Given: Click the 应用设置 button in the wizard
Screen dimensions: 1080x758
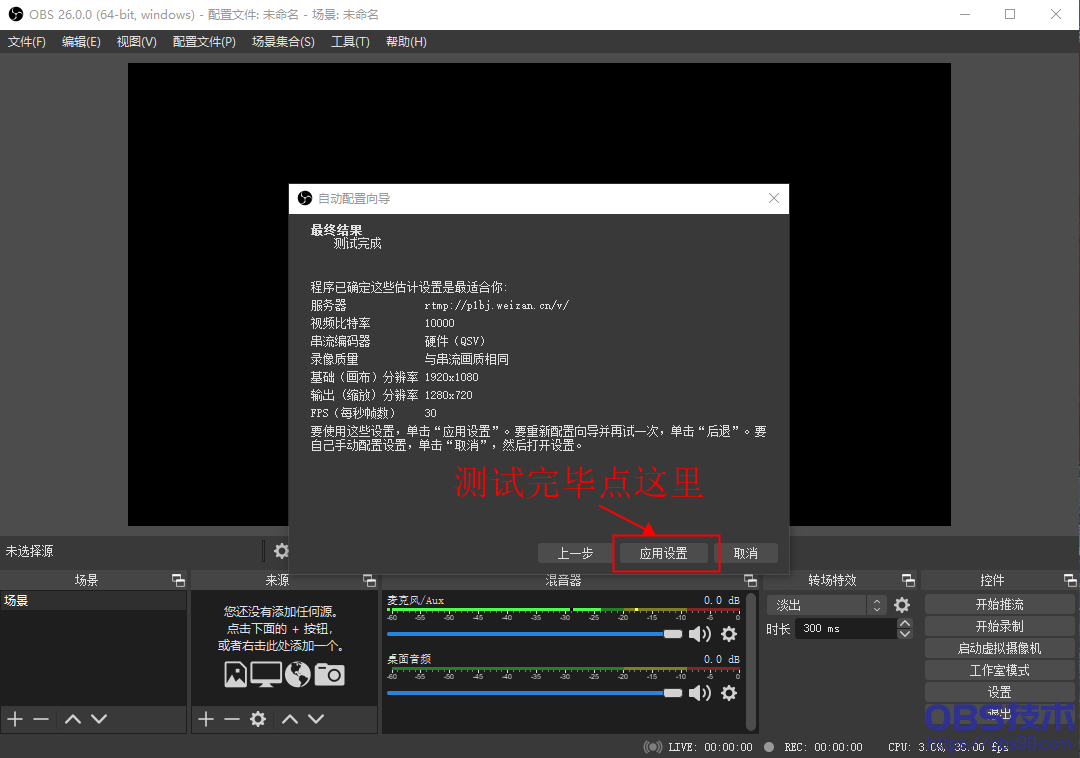Looking at the screenshot, I should point(663,553).
